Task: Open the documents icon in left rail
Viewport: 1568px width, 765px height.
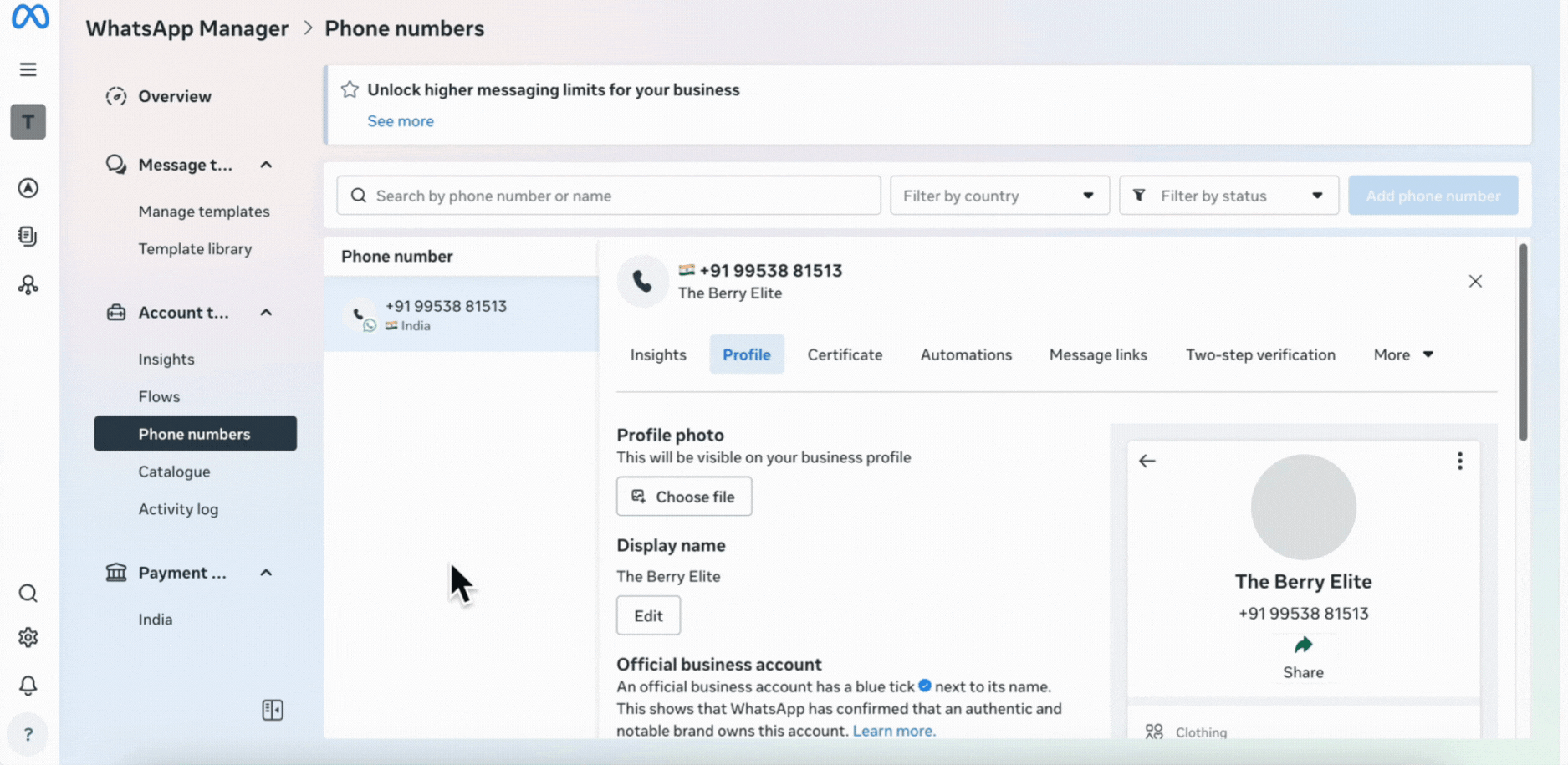Action: coord(28,237)
